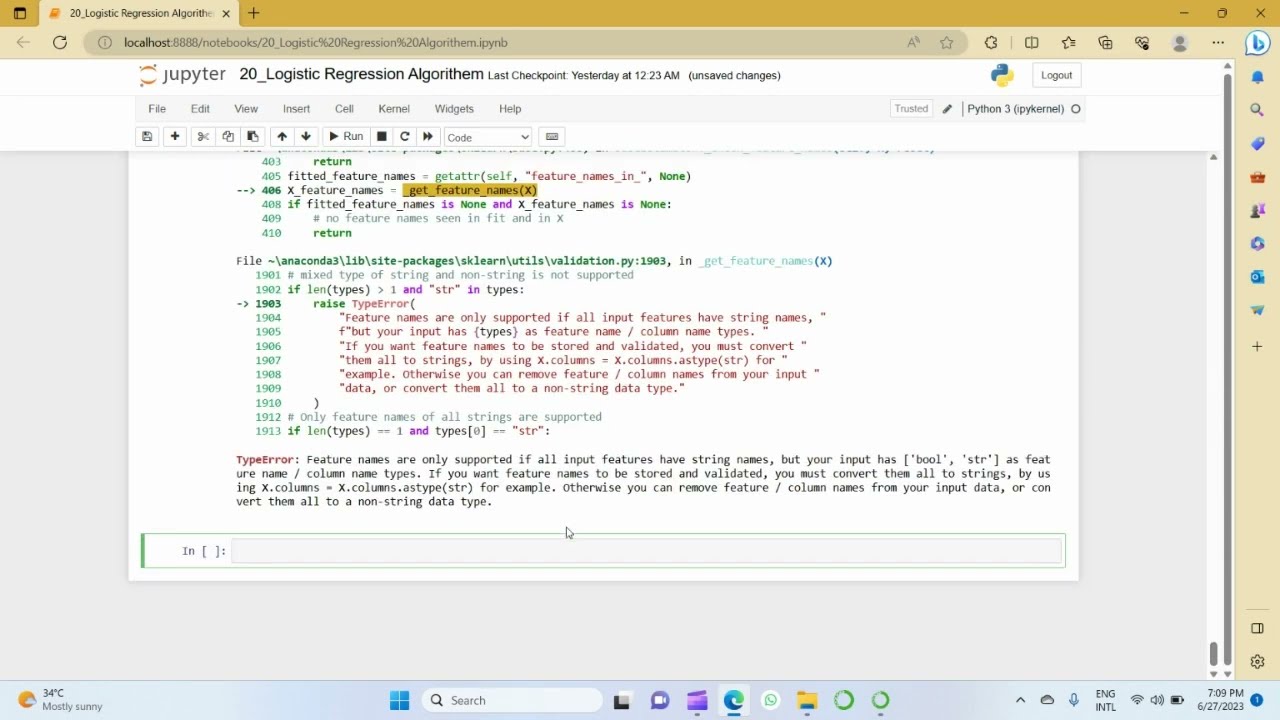
Task: Run the selected cell
Action: [346, 137]
